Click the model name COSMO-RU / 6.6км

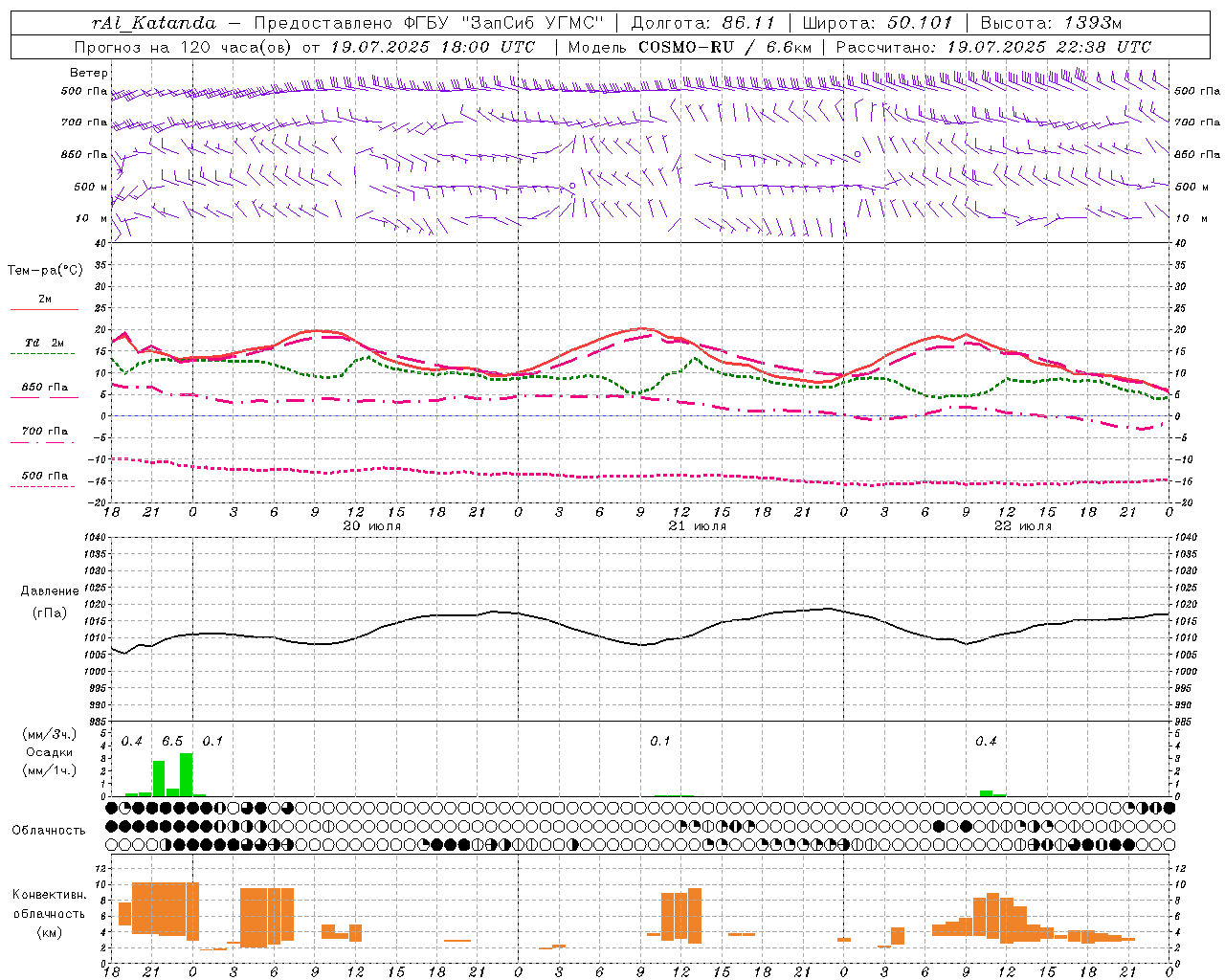724,47
